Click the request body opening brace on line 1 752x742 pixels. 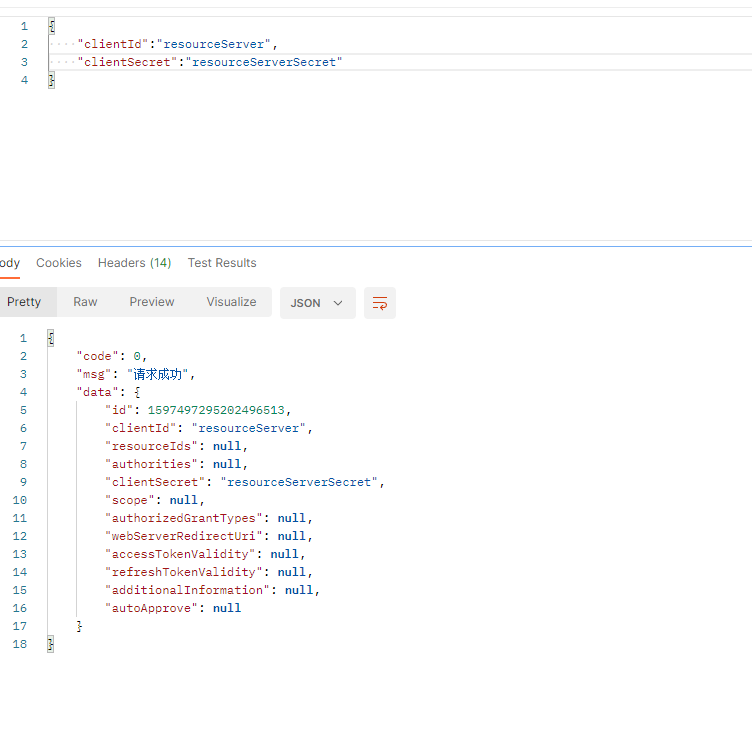(x=52, y=26)
